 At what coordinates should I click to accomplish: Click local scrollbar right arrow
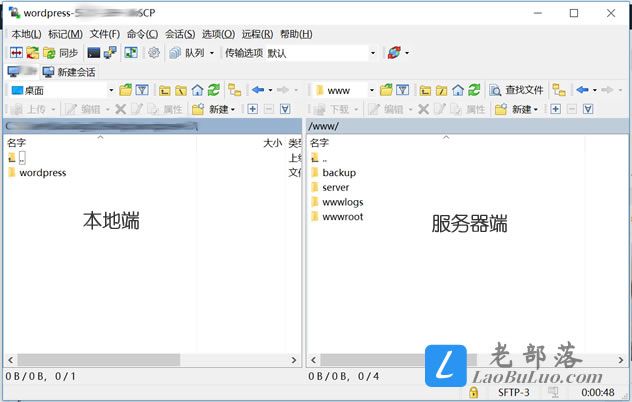pos(293,360)
